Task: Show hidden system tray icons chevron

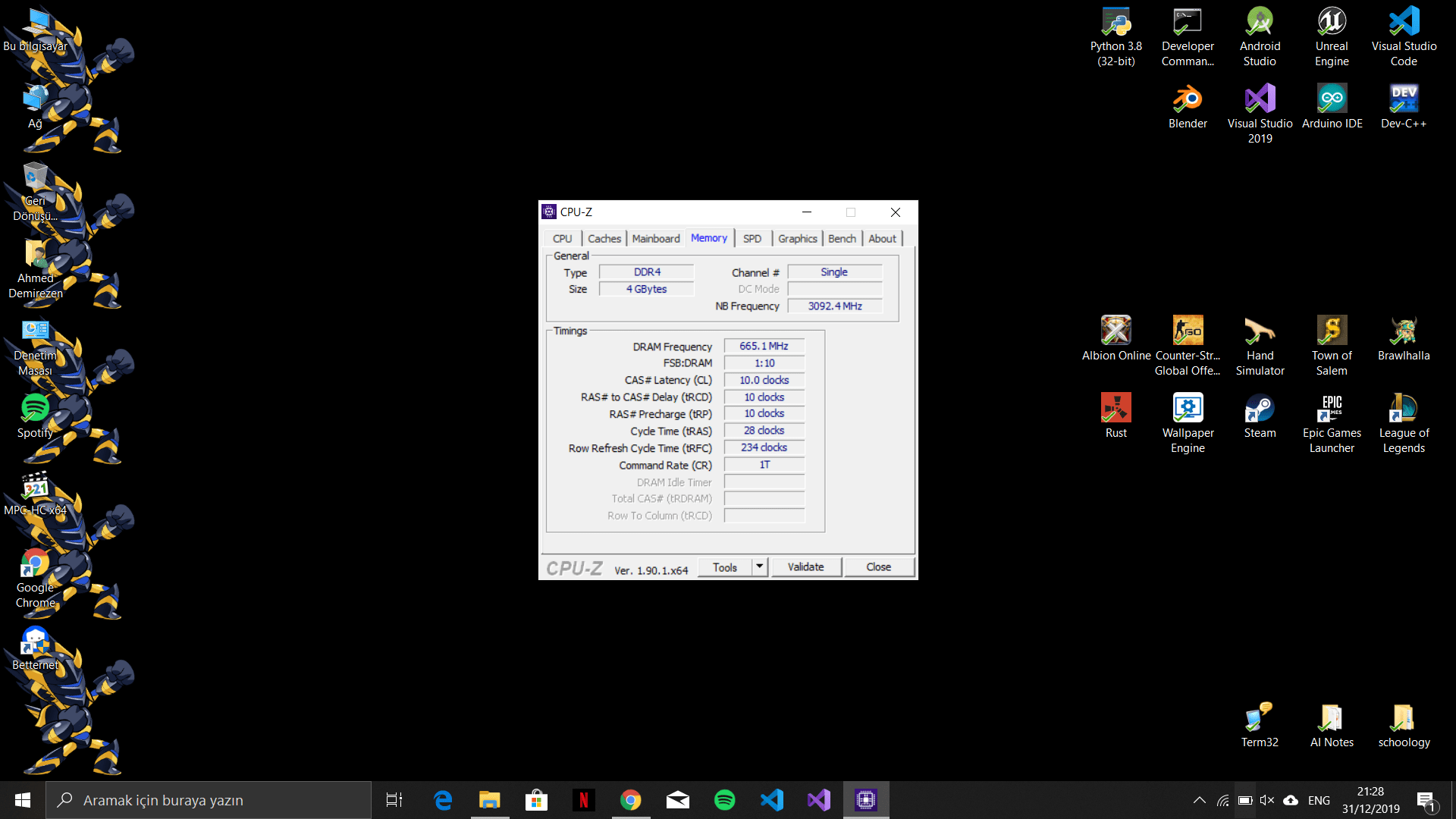Action: pyautogui.click(x=1199, y=800)
